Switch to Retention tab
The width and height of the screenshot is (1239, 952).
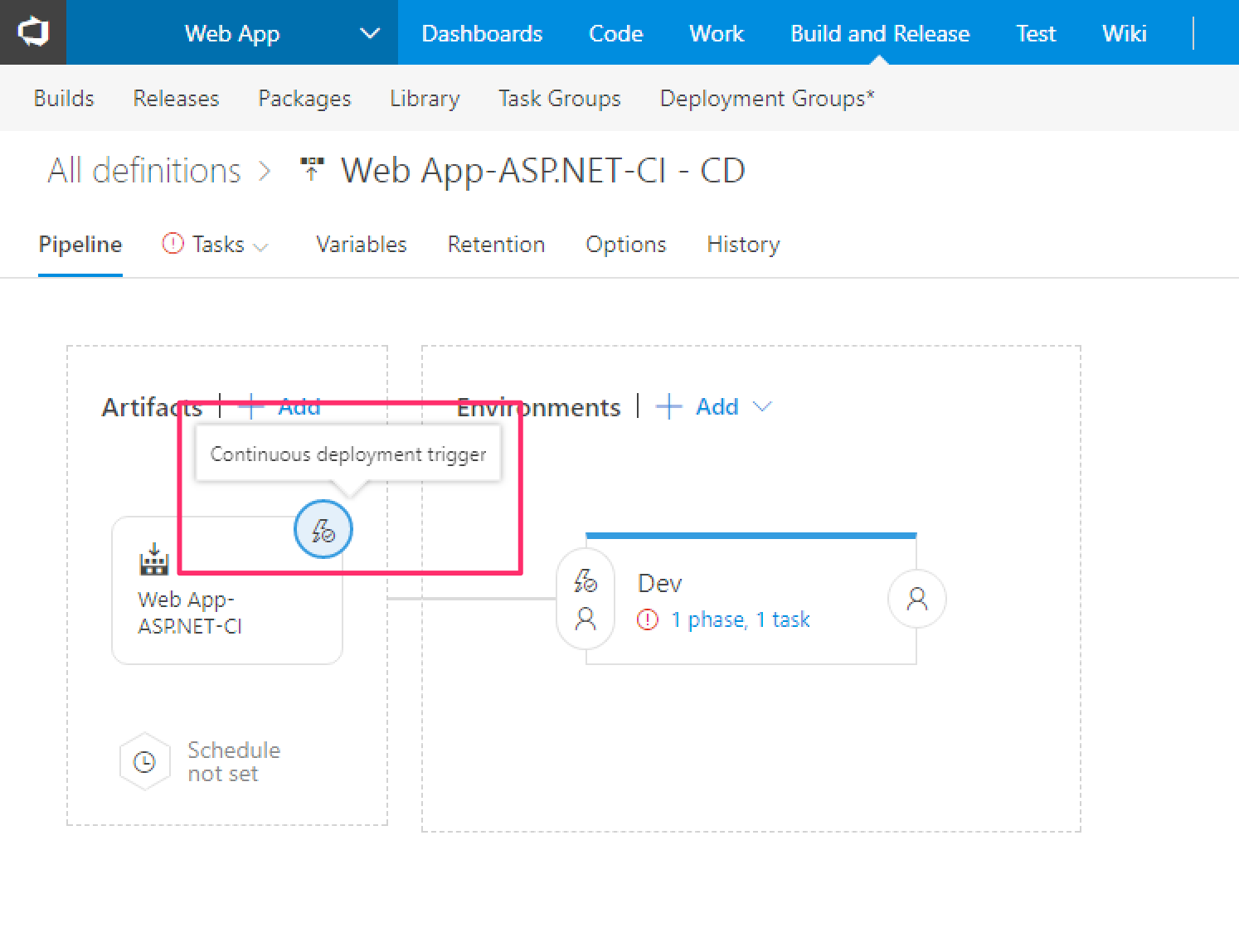tap(496, 245)
